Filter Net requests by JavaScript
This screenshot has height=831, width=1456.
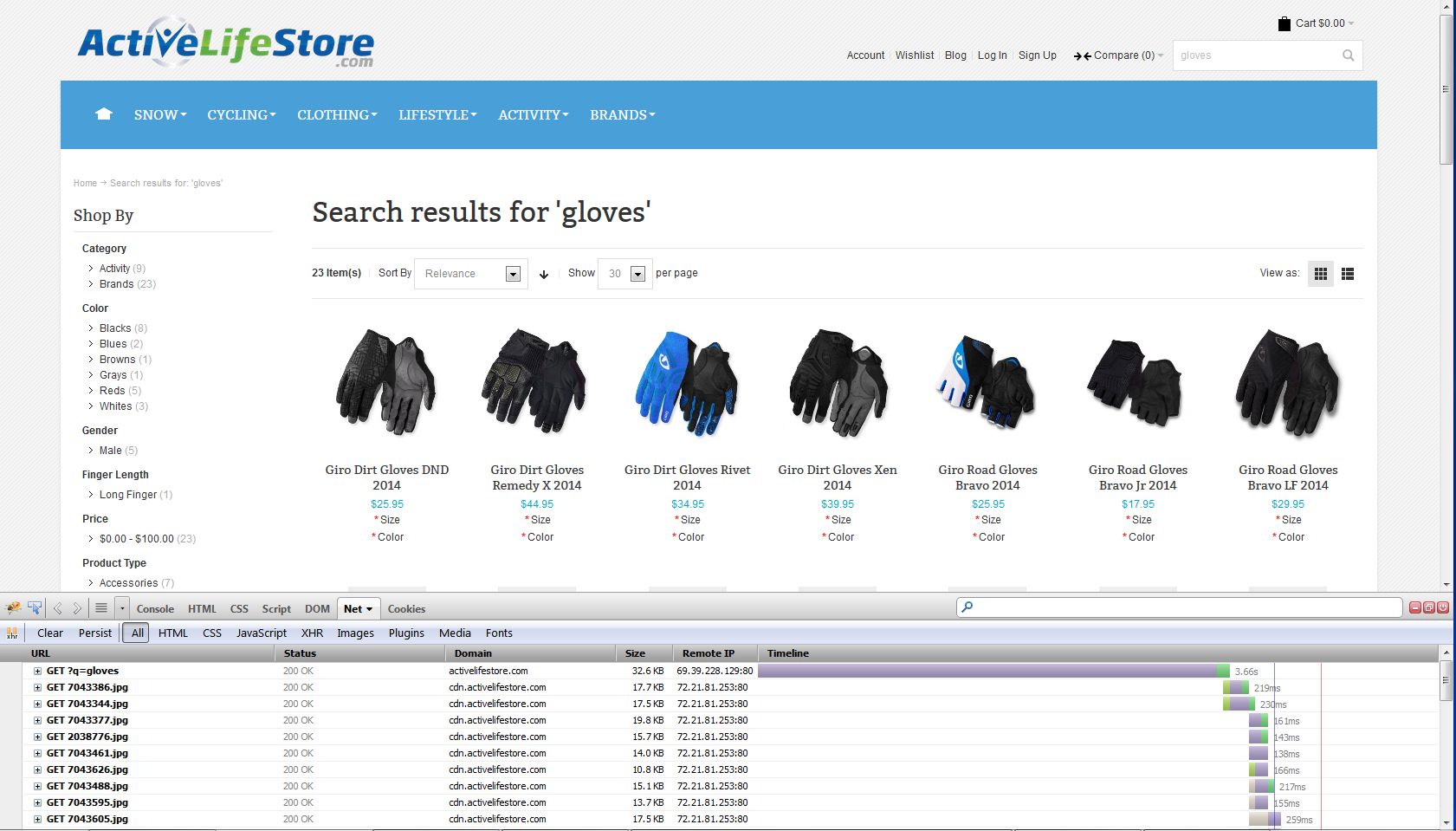(x=262, y=633)
